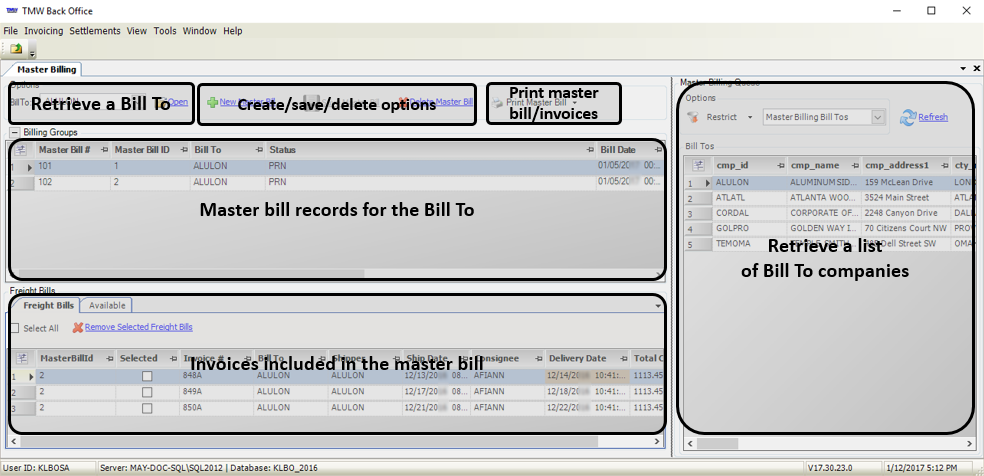984x476 pixels.
Task: Pin the cmp_name column
Action: 854,165
